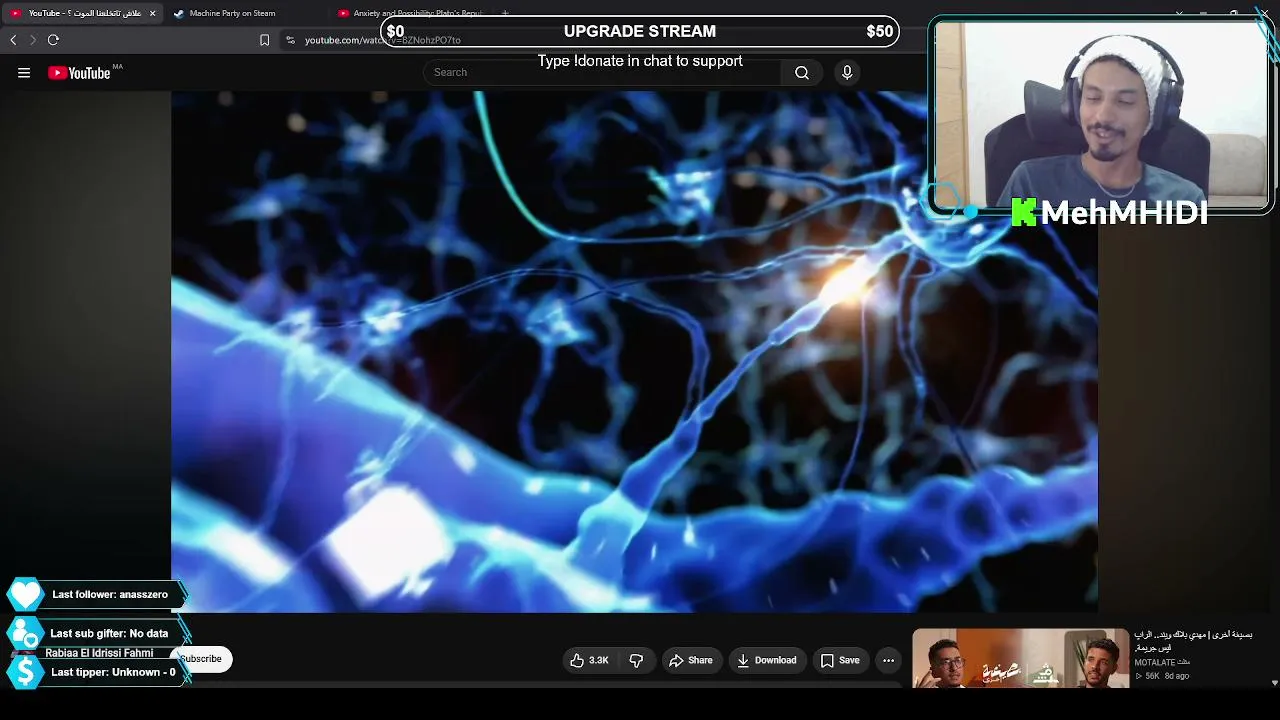Switch to Machine Party on Steam tab
Screen dimensions: 1280x720
[245, 14]
